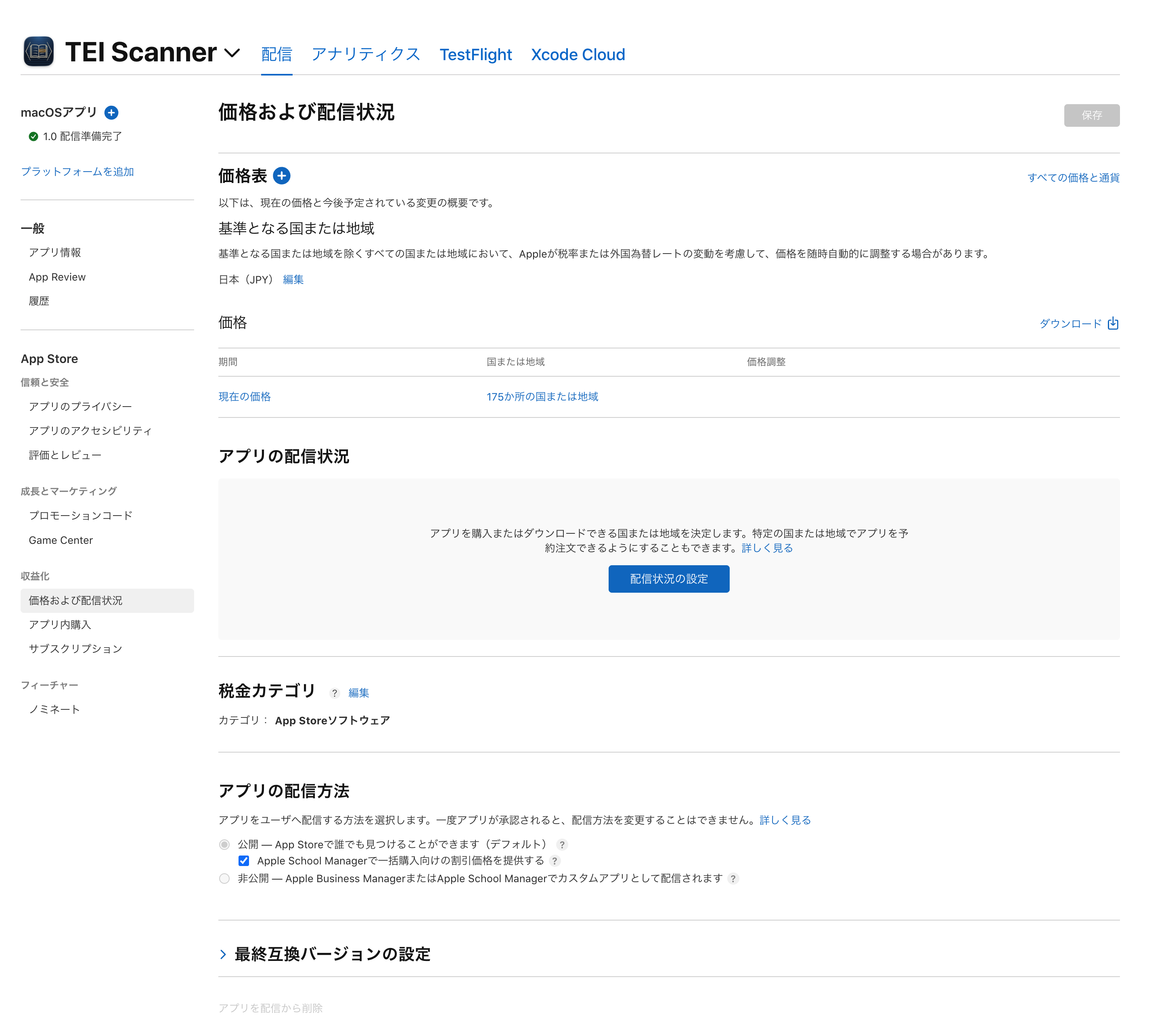Open Game Center in the sidebar

pyautogui.click(x=61, y=540)
